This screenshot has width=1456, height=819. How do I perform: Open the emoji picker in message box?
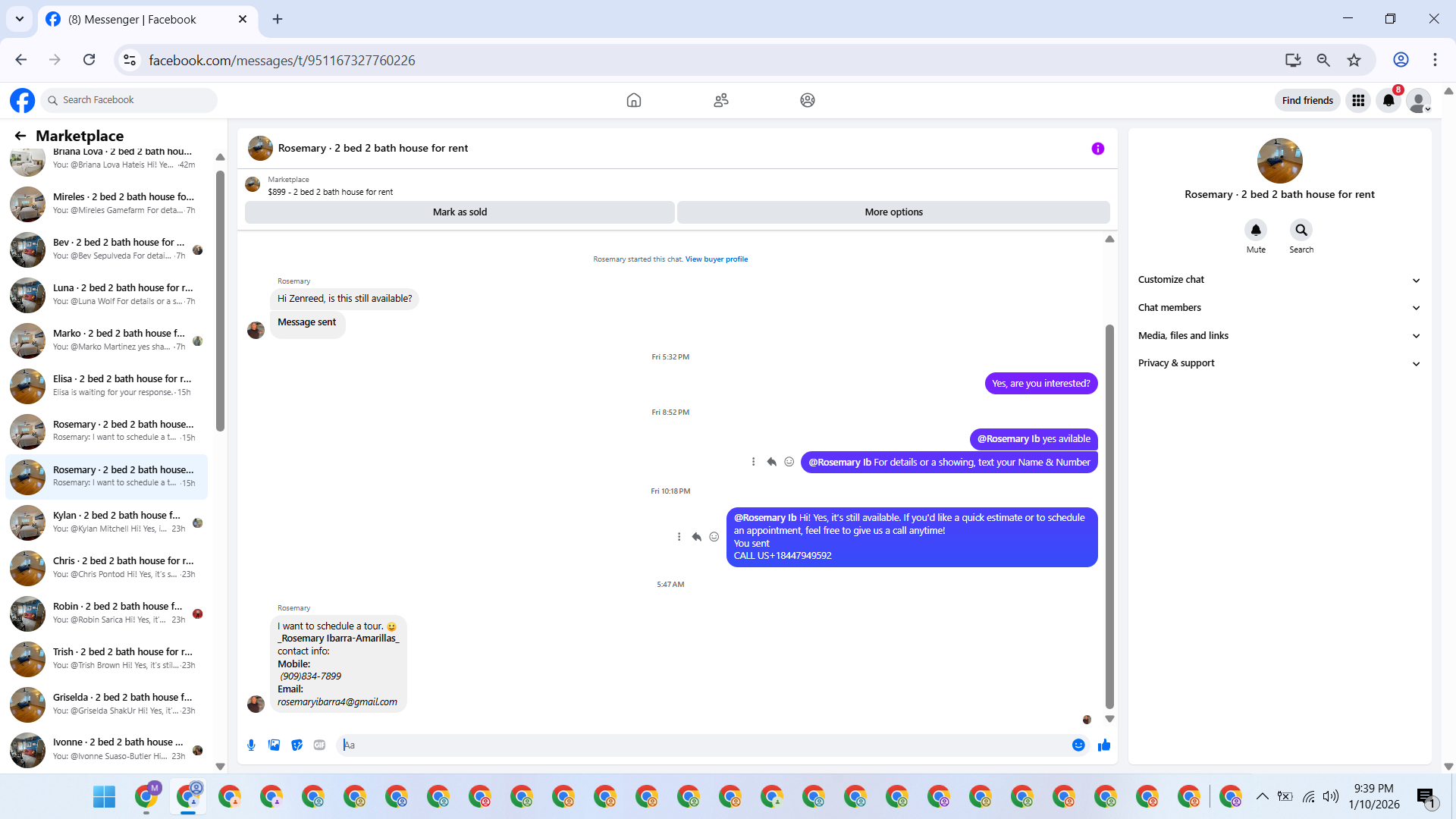(1078, 745)
